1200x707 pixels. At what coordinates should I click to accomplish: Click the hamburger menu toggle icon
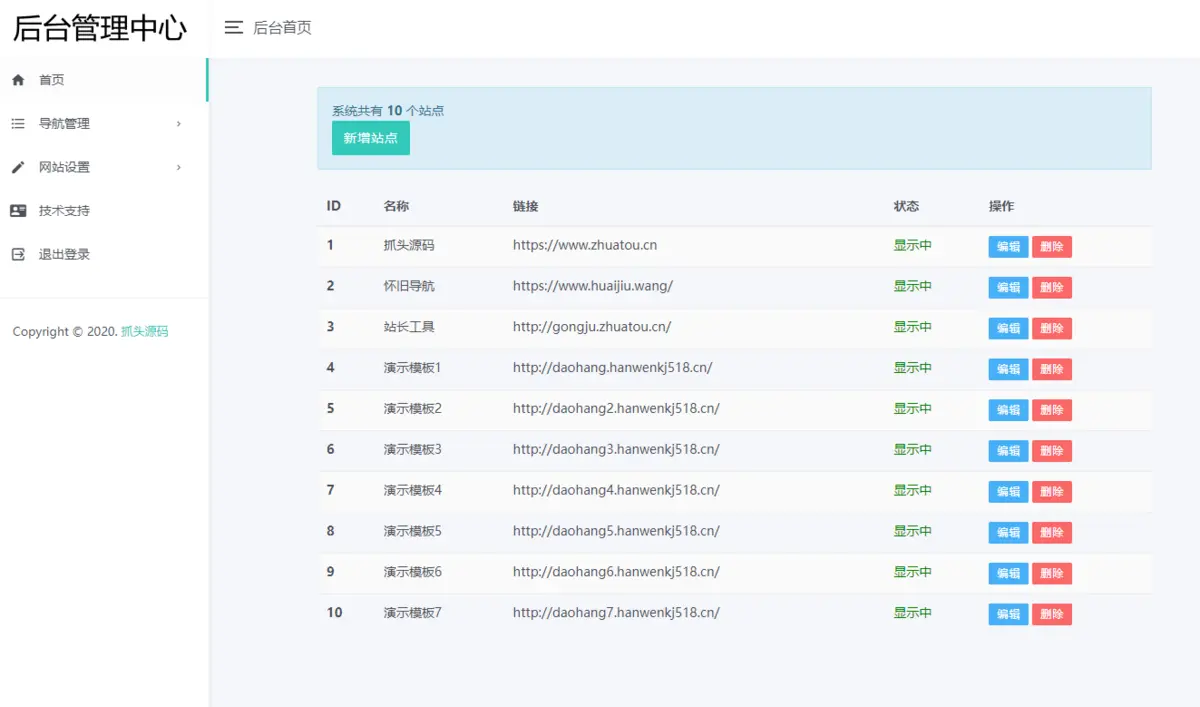click(x=234, y=28)
